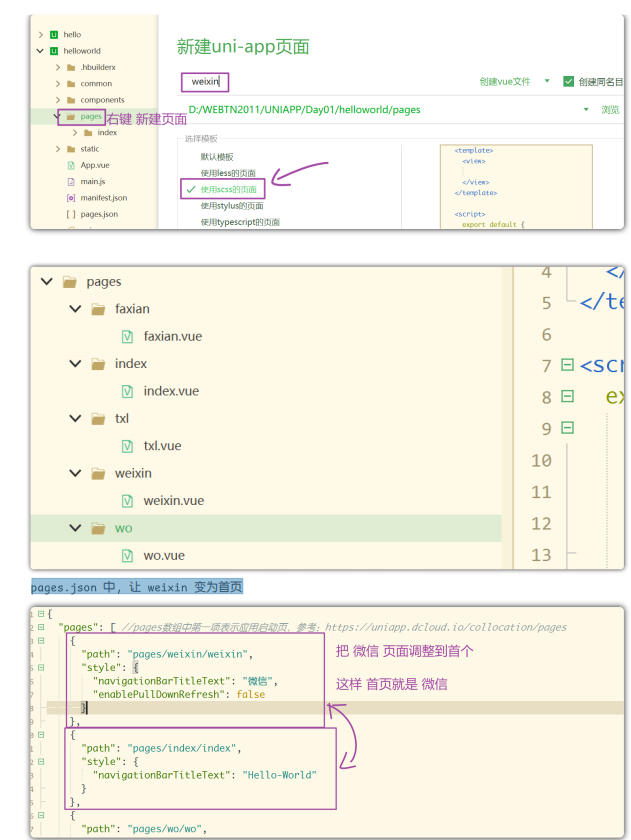Collapse the helloworld project chevron
631x840 pixels.
click(x=40, y=51)
